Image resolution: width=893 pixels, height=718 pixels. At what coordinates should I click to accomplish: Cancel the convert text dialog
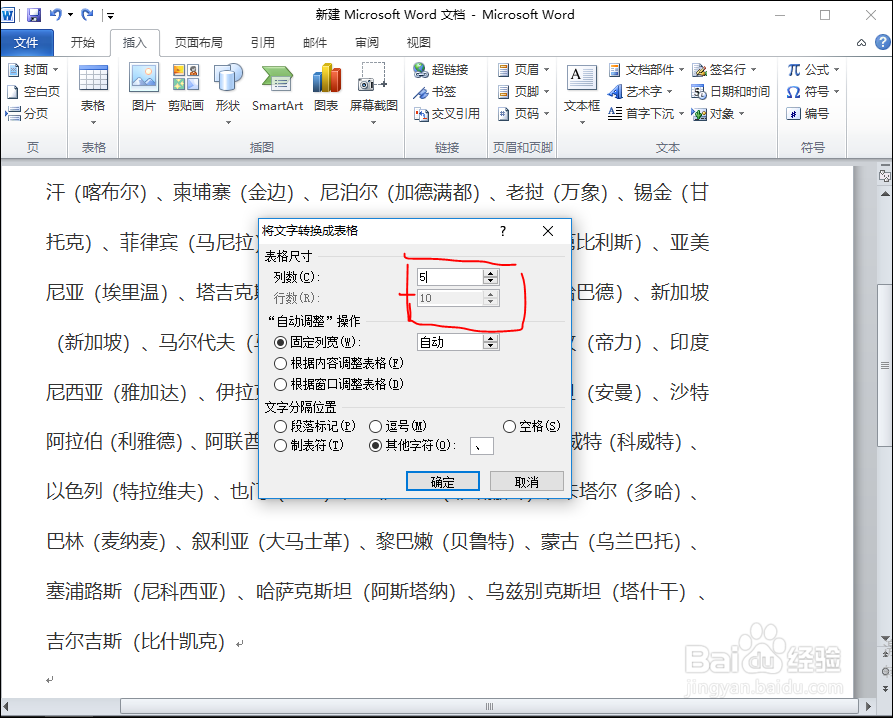[x=527, y=481]
